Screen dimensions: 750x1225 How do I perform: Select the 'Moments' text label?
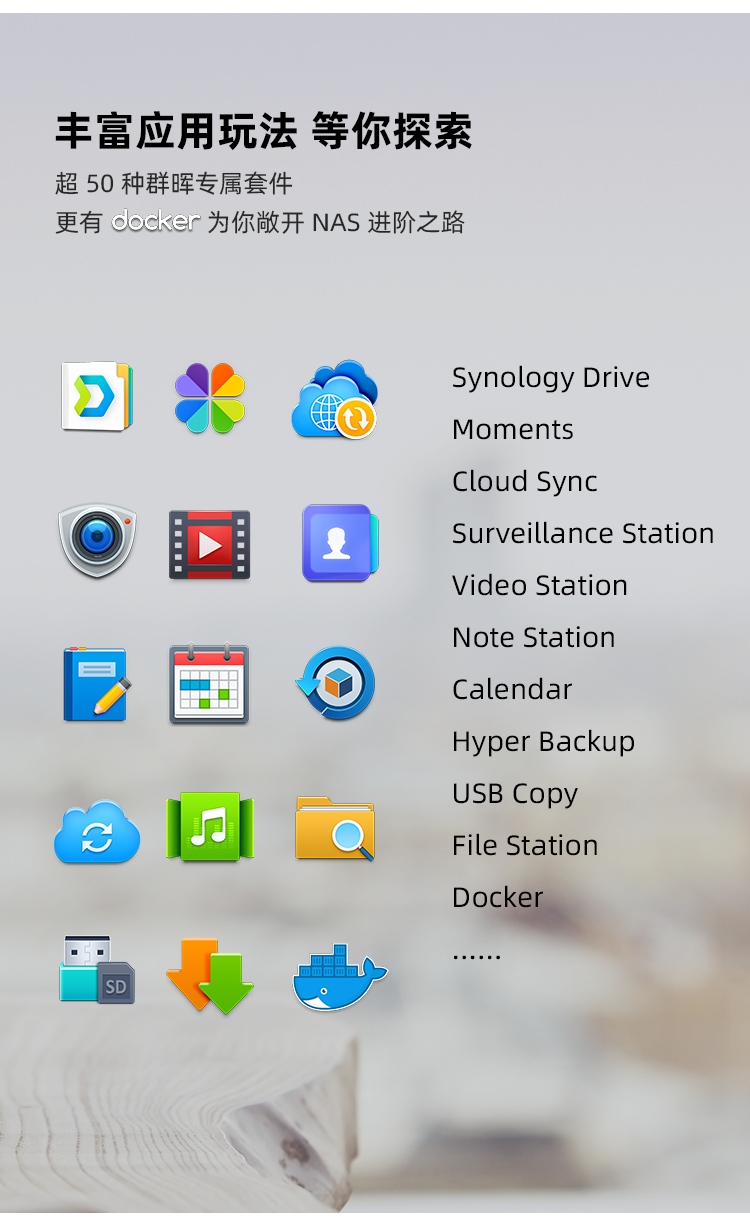pos(513,429)
